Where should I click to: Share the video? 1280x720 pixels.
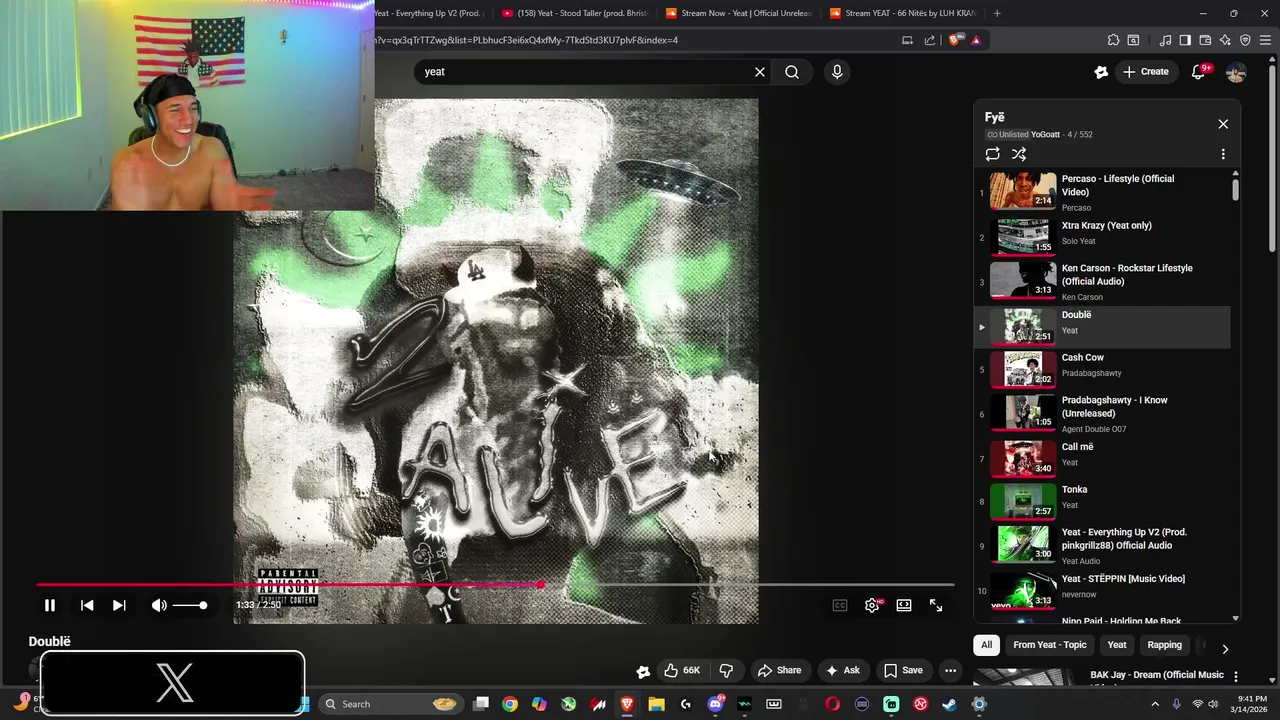click(779, 670)
